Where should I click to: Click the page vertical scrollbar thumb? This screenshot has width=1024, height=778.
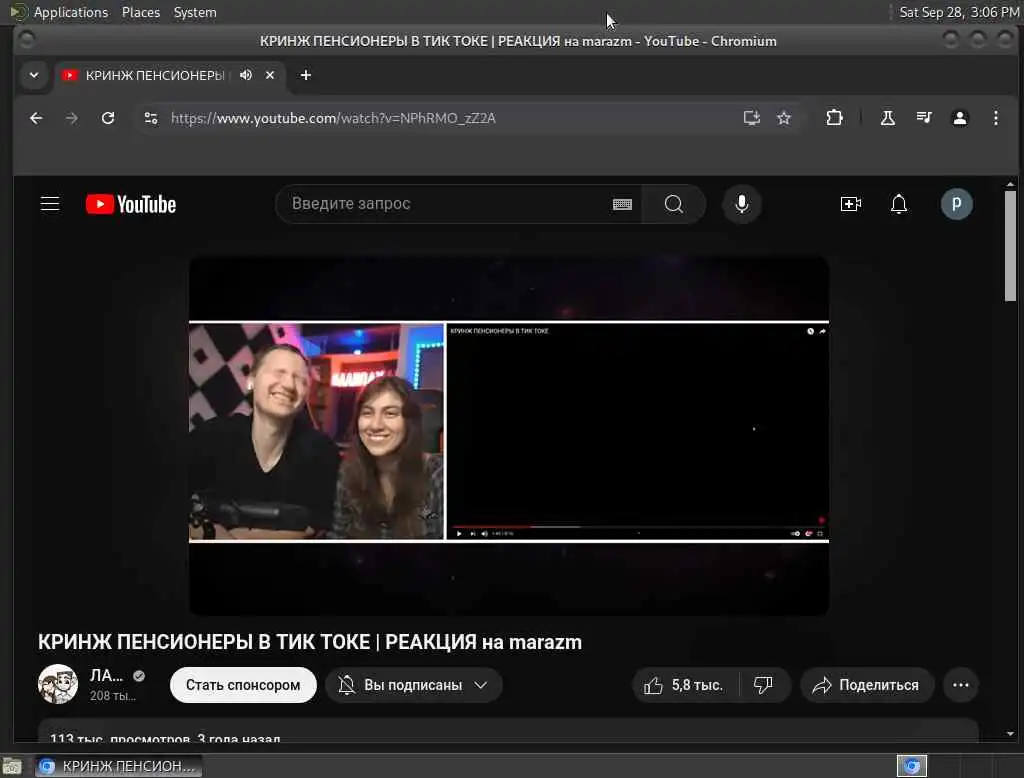coord(1010,245)
